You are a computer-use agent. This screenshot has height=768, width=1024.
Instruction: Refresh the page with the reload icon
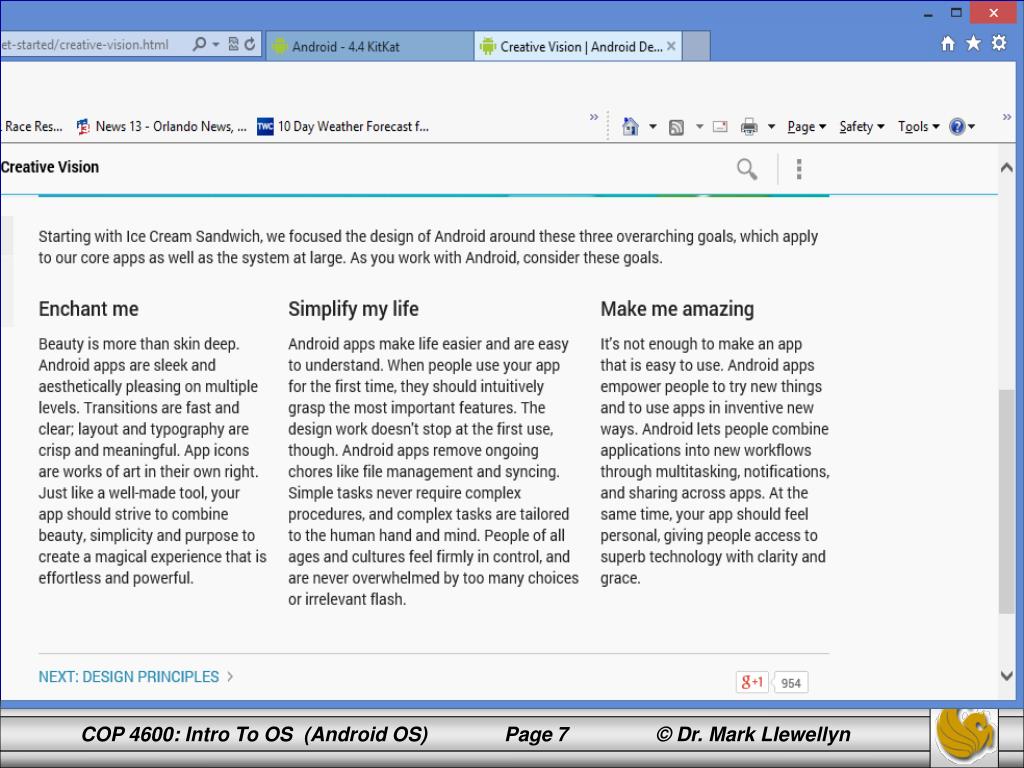point(250,44)
